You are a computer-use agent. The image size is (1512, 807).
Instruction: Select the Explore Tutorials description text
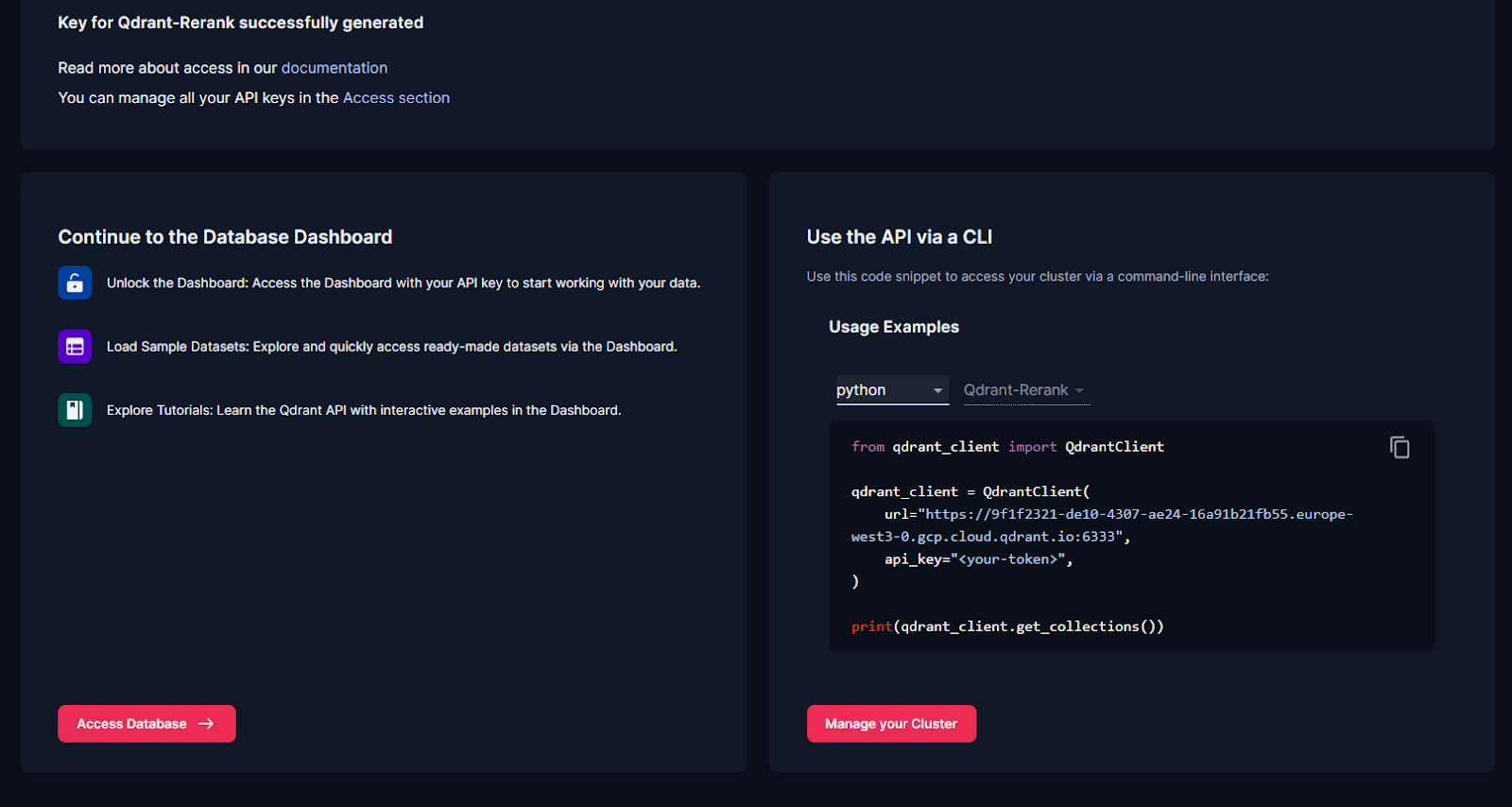tap(364, 410)
